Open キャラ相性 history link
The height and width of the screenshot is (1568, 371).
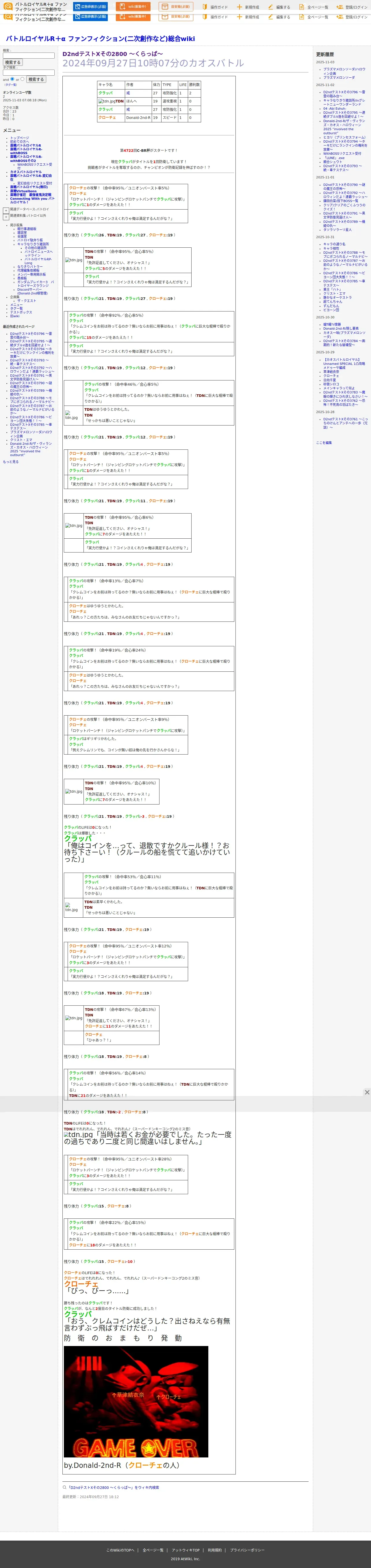point(331,248)
